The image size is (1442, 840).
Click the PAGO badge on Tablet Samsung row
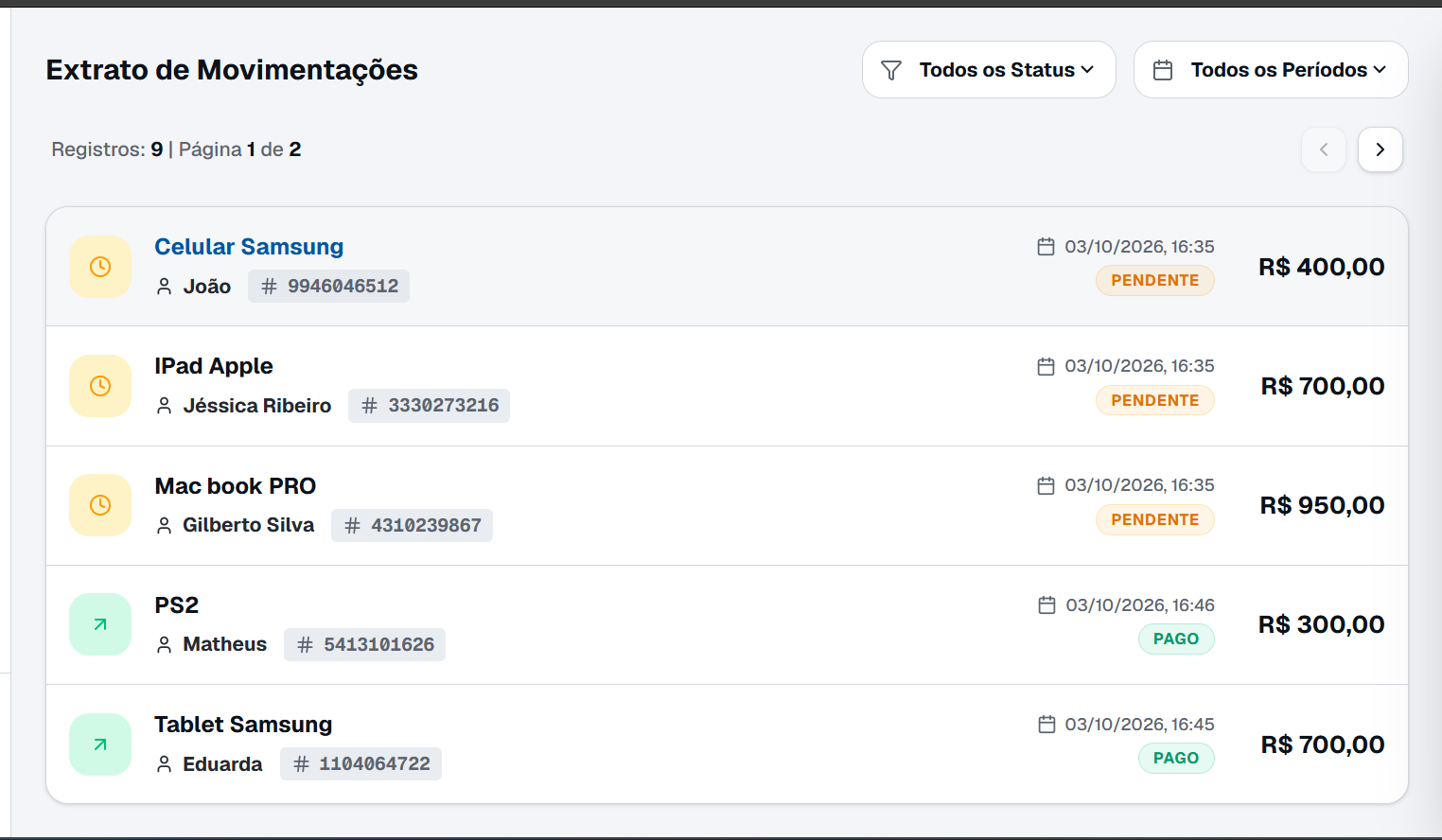click(1176, 759)
